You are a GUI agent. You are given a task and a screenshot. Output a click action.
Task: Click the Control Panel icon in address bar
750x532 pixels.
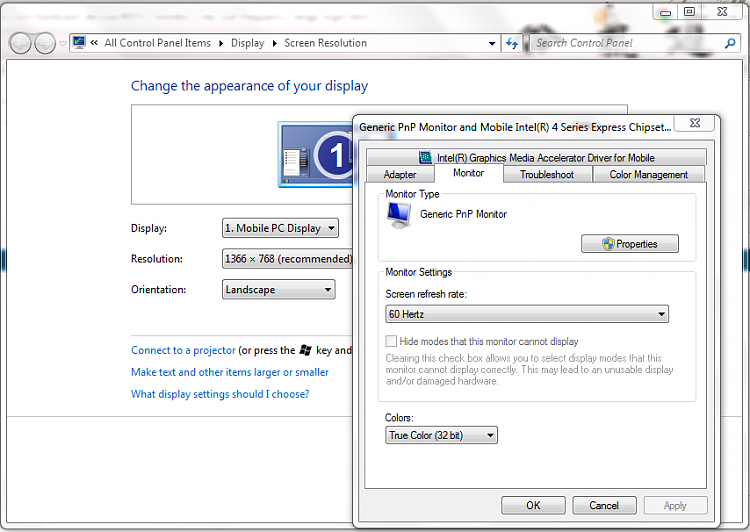[79, 43]
